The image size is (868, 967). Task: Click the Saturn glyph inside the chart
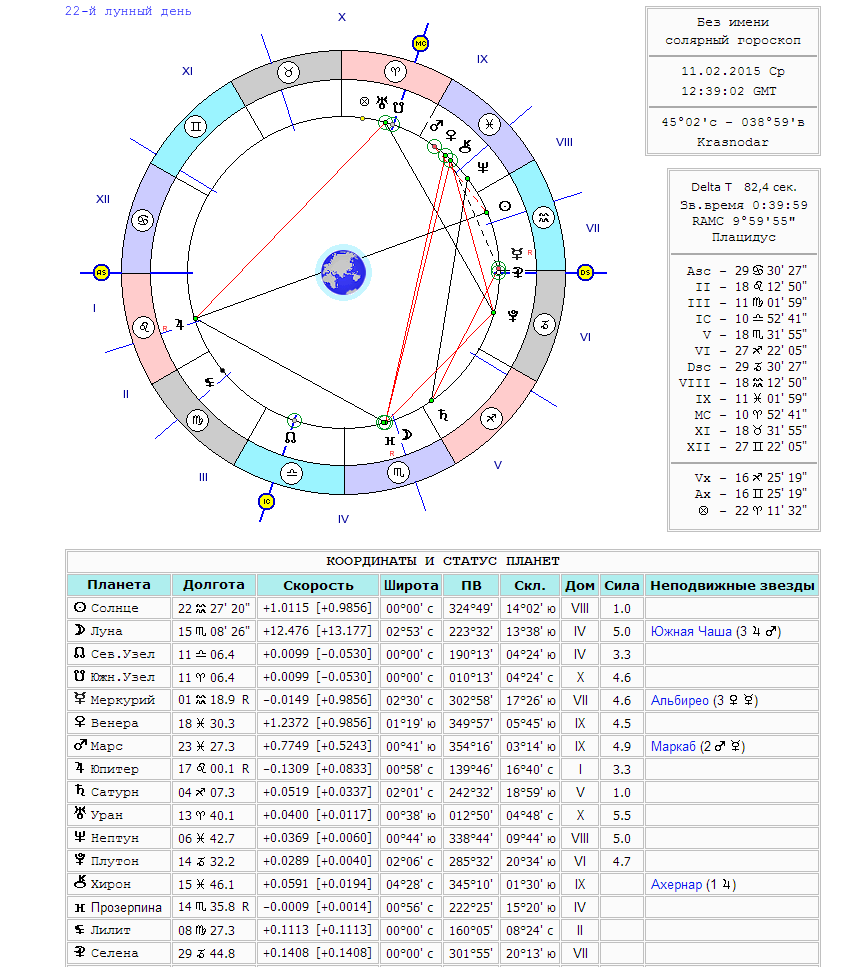(x=443, y=415)
